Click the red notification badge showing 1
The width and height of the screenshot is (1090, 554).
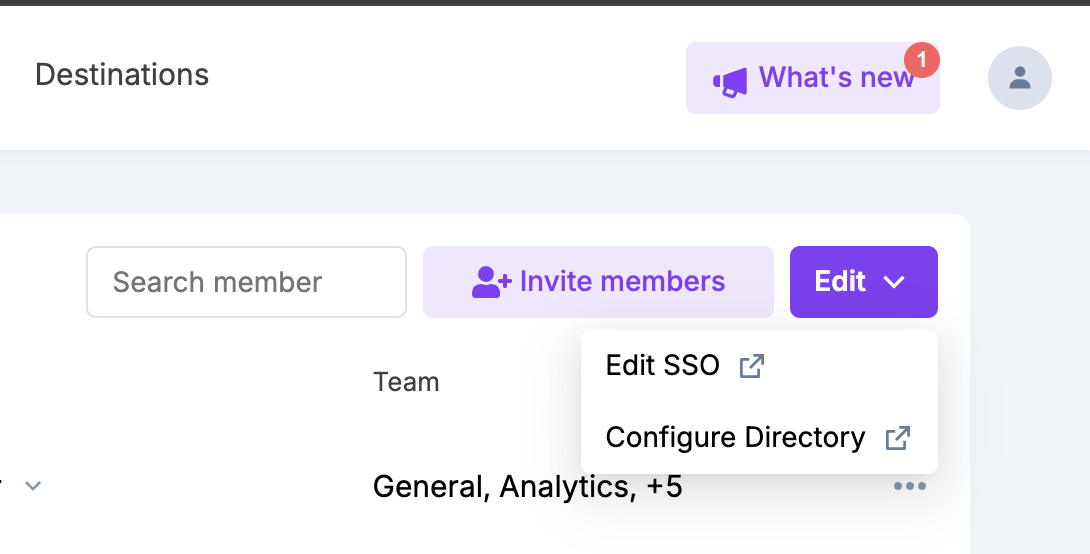coord(921,60)
